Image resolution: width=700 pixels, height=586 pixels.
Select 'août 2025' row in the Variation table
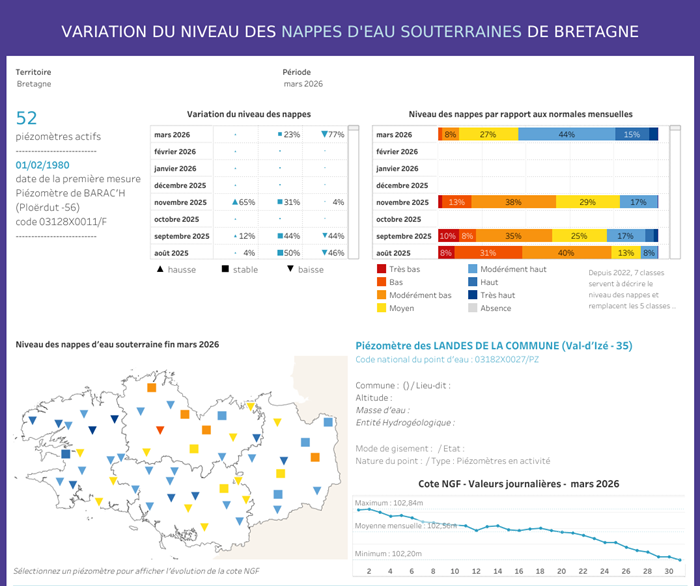181,253
